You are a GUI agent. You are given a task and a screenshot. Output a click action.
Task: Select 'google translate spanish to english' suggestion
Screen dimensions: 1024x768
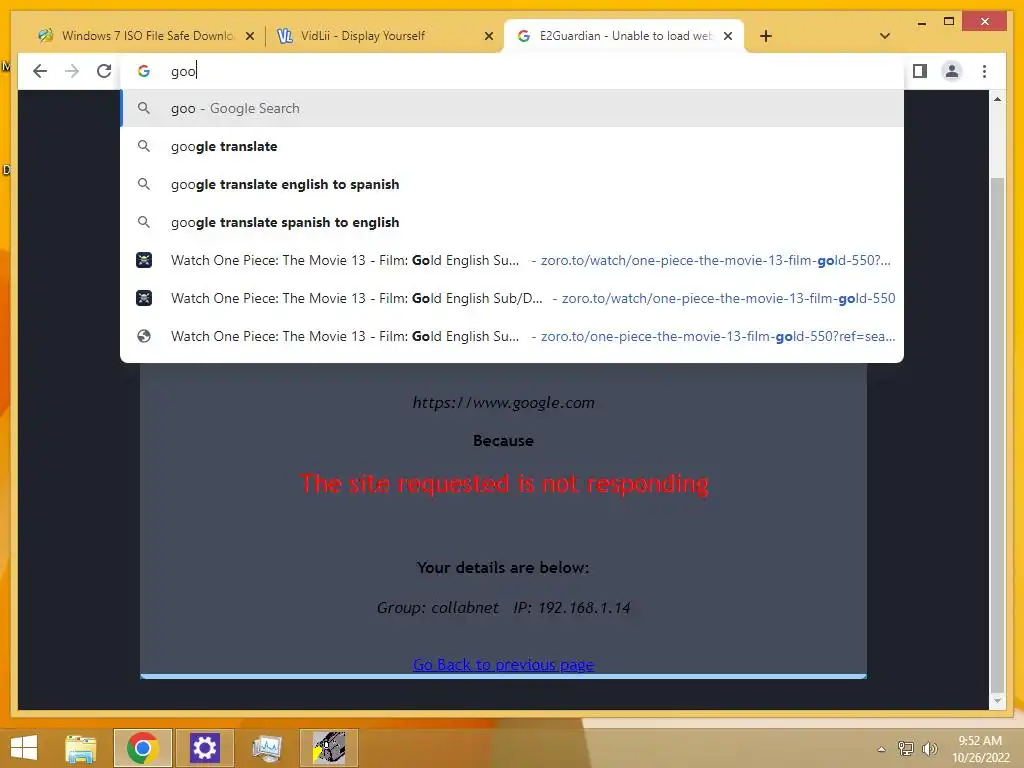point(512,222)
